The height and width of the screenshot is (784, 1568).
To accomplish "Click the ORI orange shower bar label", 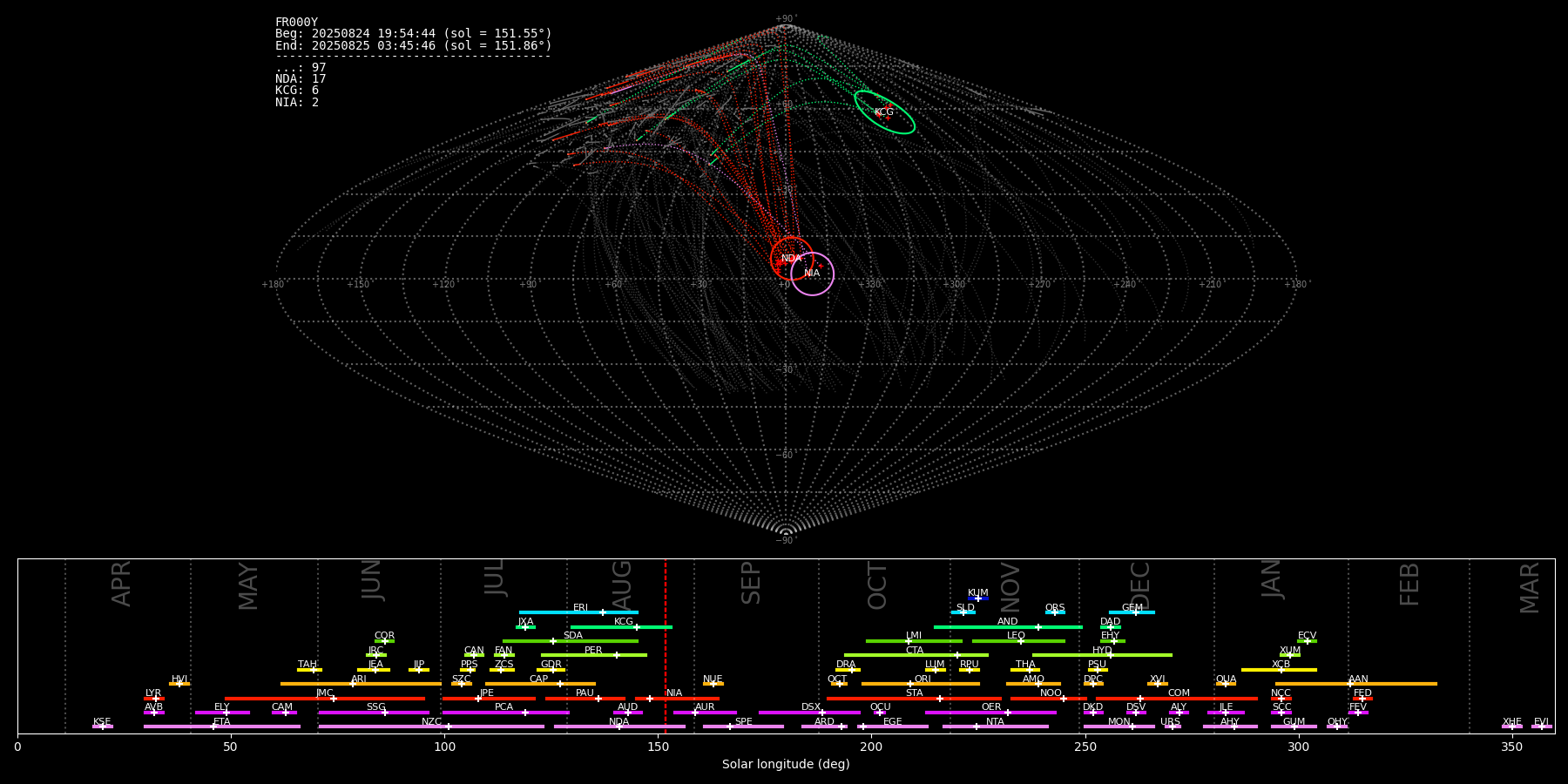I will 923,679.
